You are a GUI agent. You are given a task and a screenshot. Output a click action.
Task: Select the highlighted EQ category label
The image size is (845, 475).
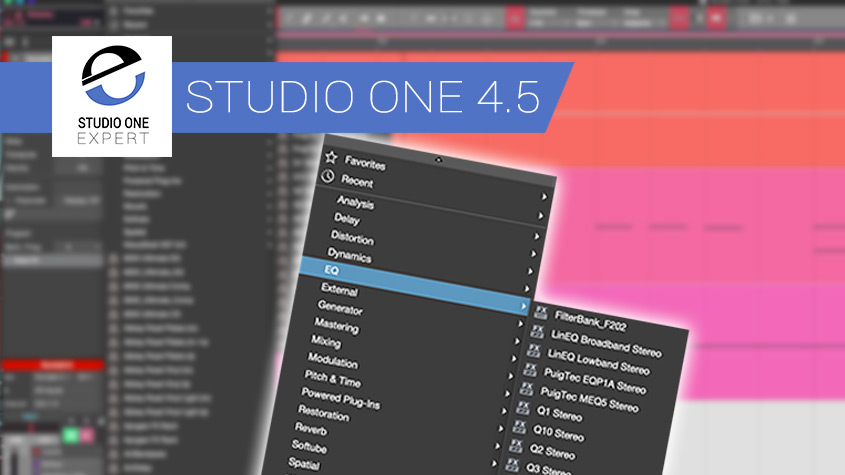click(x=331, y=270)
